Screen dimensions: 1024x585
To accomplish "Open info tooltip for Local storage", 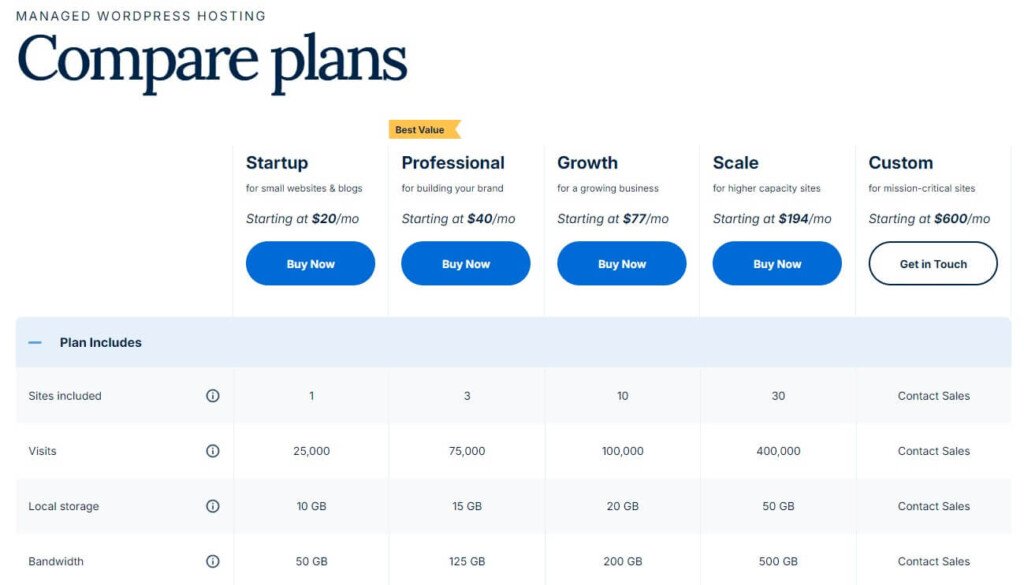I will [x=213, y=506].
